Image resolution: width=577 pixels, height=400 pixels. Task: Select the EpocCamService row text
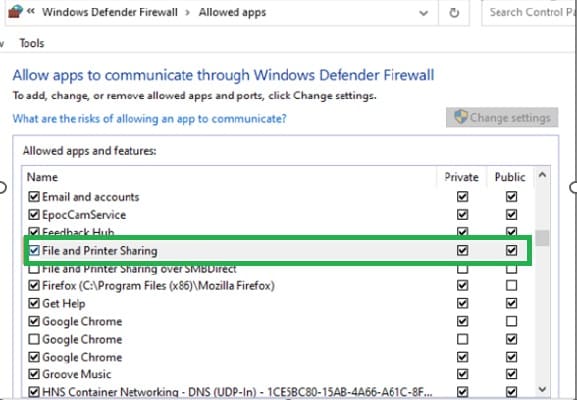pos(84,215)
